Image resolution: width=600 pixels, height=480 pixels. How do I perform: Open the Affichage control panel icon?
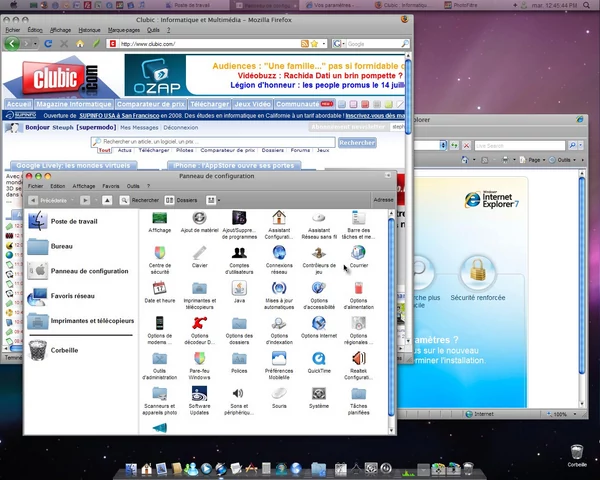160,219
